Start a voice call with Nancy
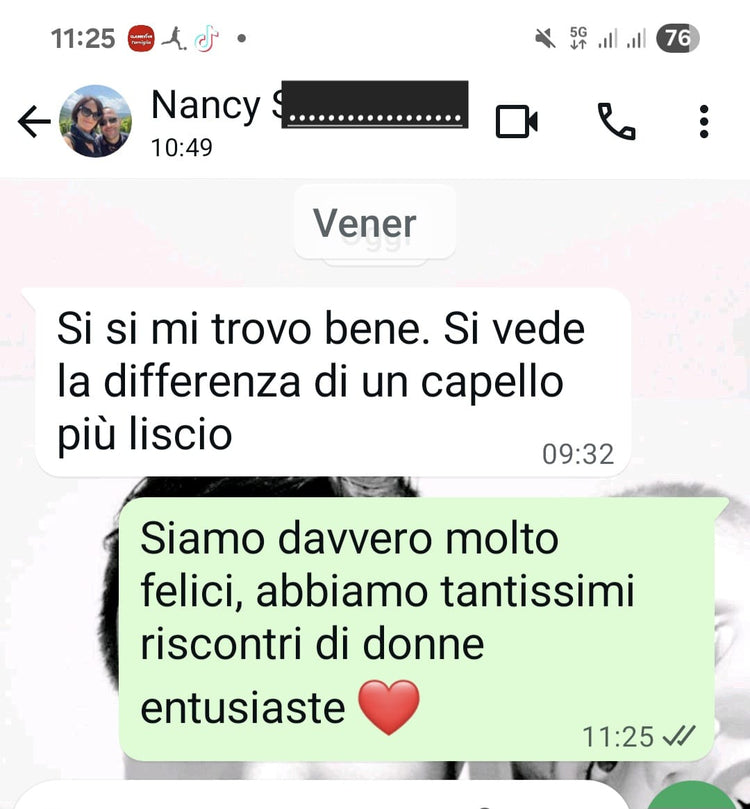Image resolution: width=750 pixels, height=809 pixels. [616, 122]
